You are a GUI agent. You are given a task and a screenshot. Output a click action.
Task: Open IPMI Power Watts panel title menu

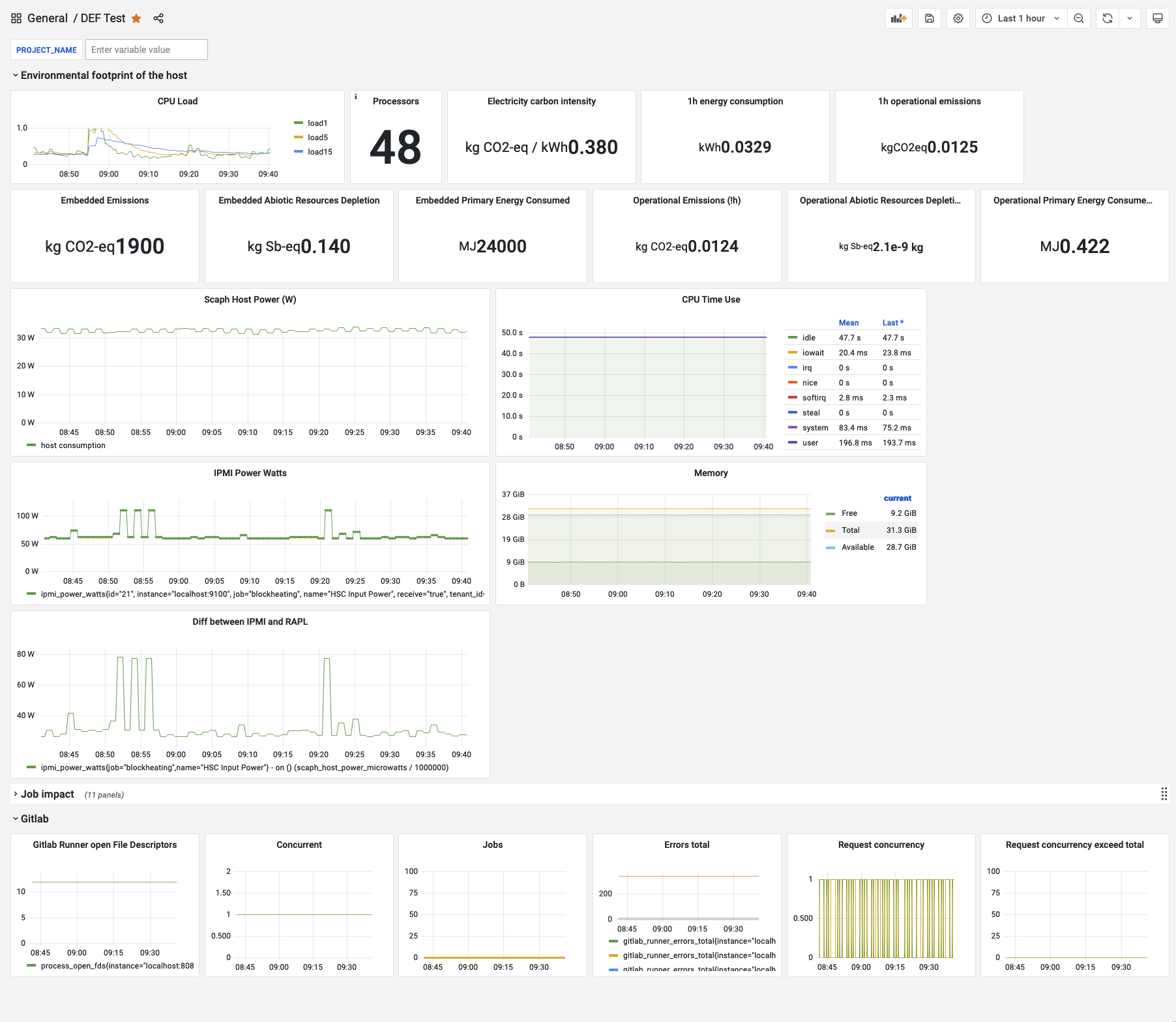[250, 473]
